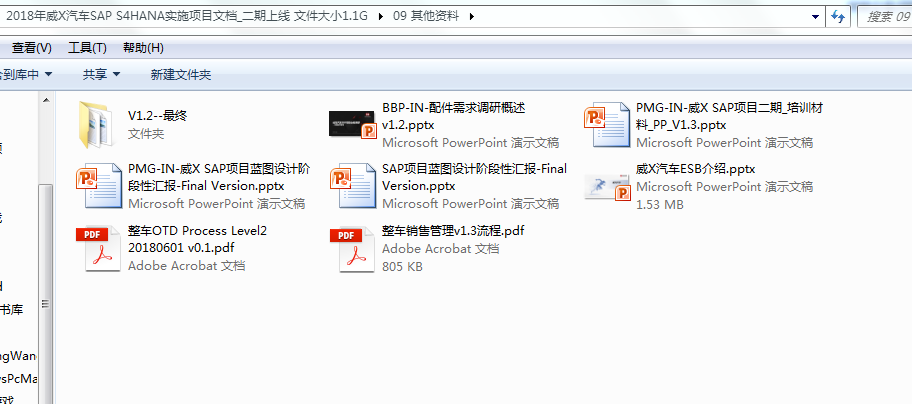Open the 查看(V) menu
The height and width of the screenshot is (404, 912).
[x=31, y=48]
